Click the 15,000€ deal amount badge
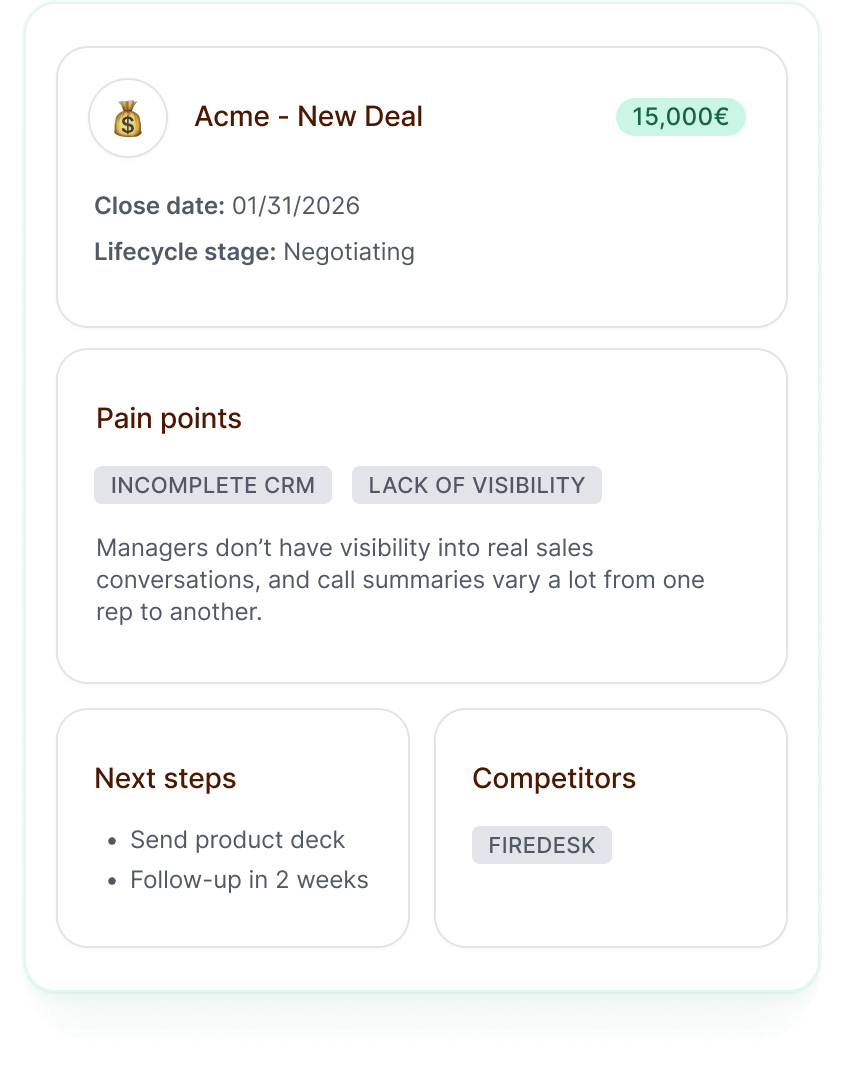Screen dimensions: 844x1080 (x=679, y=117)
